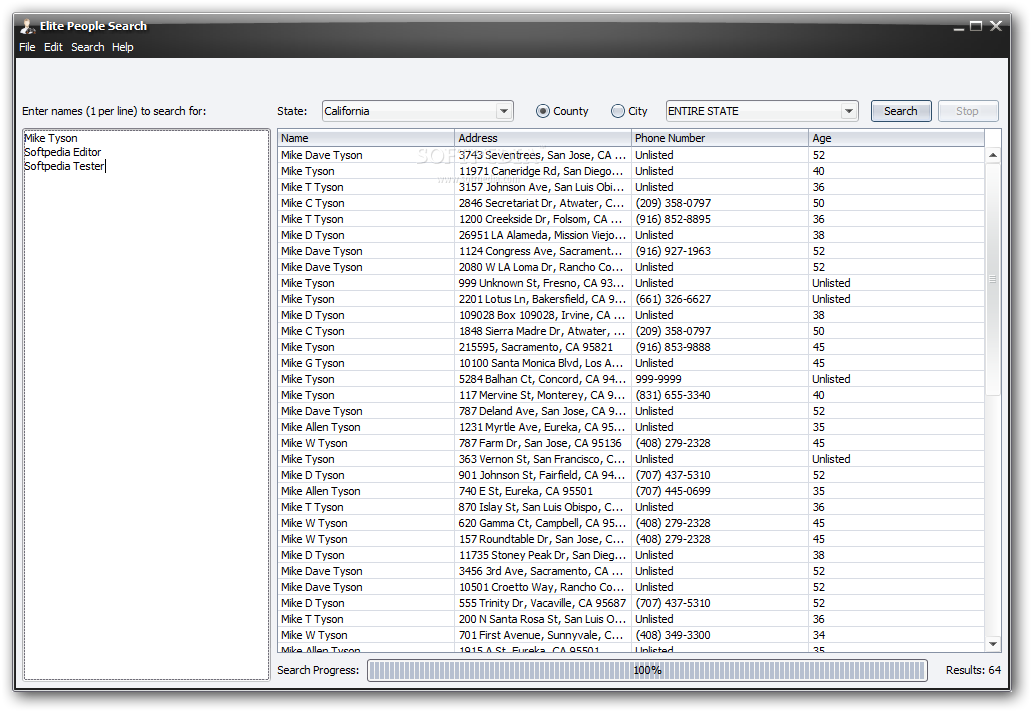
Task: Click the Results: 64 status text
Action: pyautogui.click(x=973, y=671)
